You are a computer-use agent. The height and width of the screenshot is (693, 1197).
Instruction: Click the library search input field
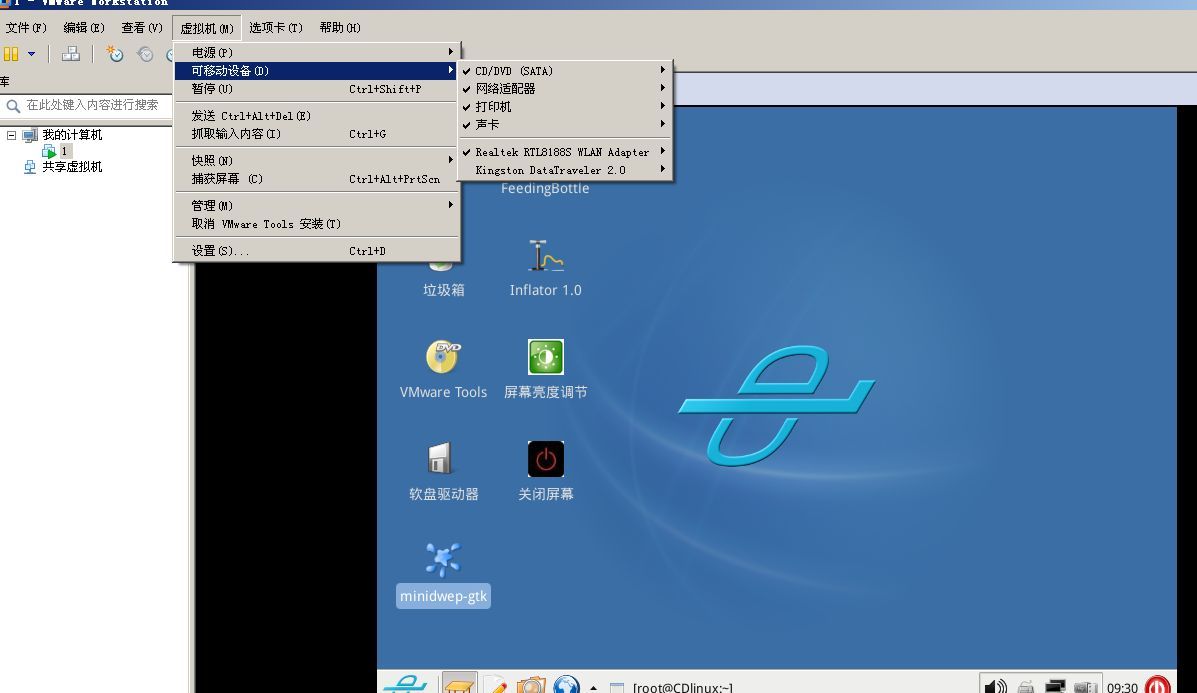(95, 105)
